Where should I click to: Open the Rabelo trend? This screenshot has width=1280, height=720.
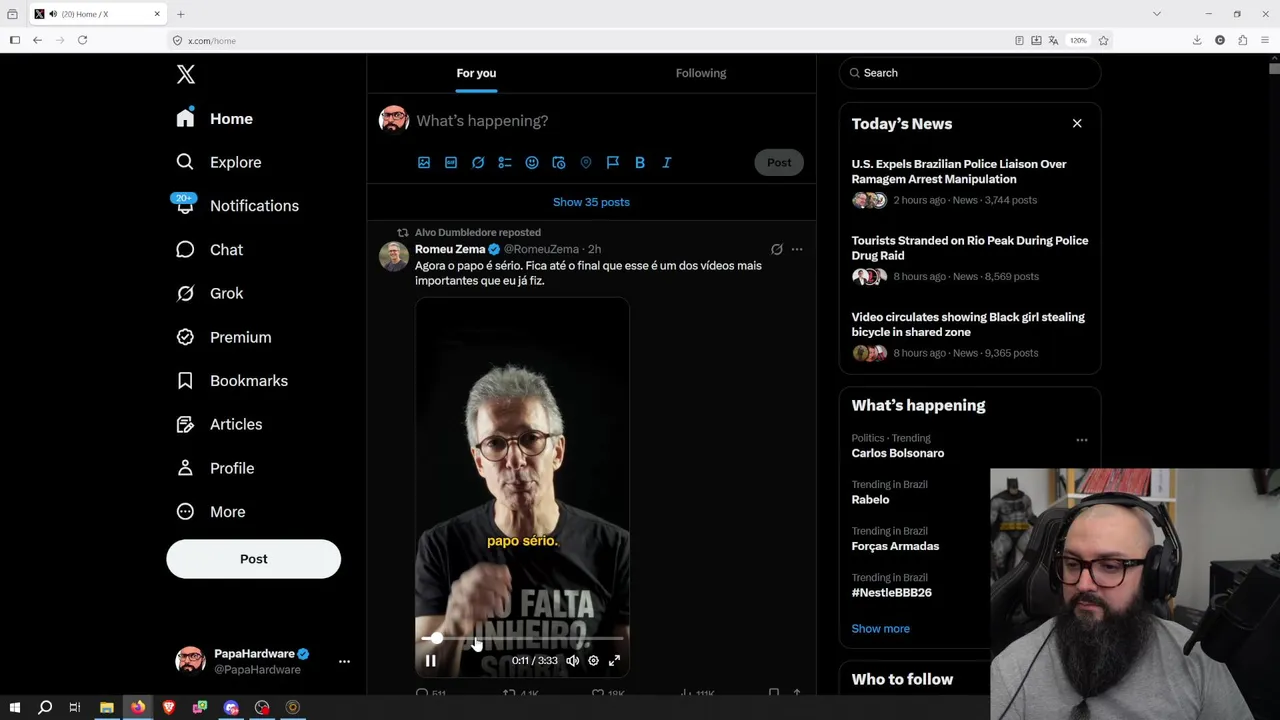(x=870, y=500)
